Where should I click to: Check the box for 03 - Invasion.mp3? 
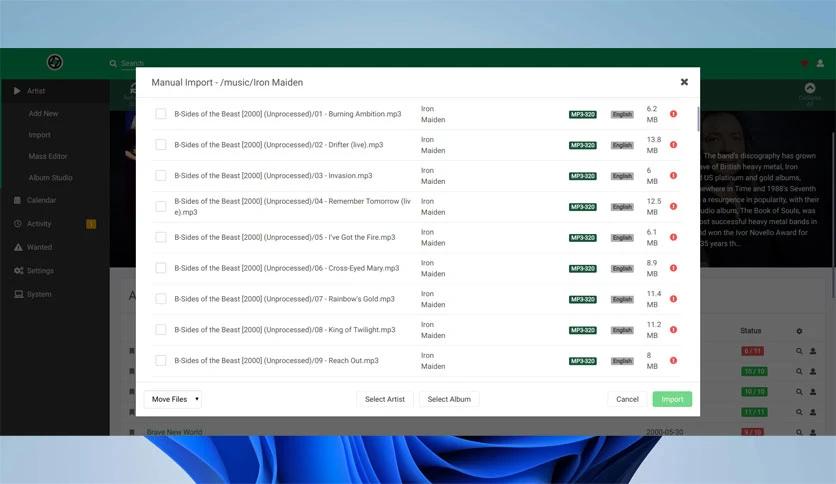click(160, 175)
